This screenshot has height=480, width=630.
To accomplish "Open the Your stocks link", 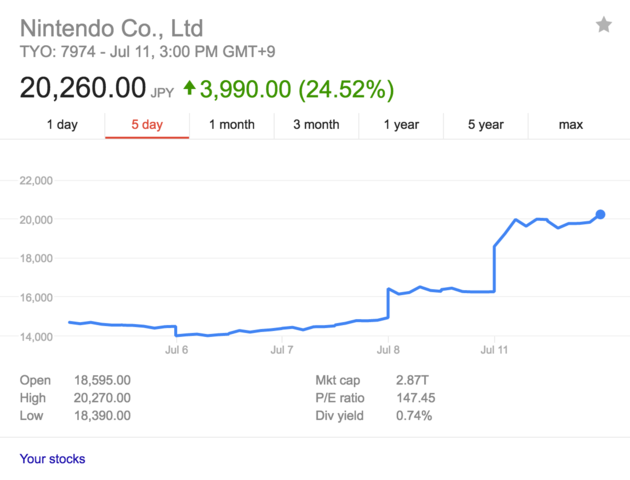I will [x=52, y=459].
